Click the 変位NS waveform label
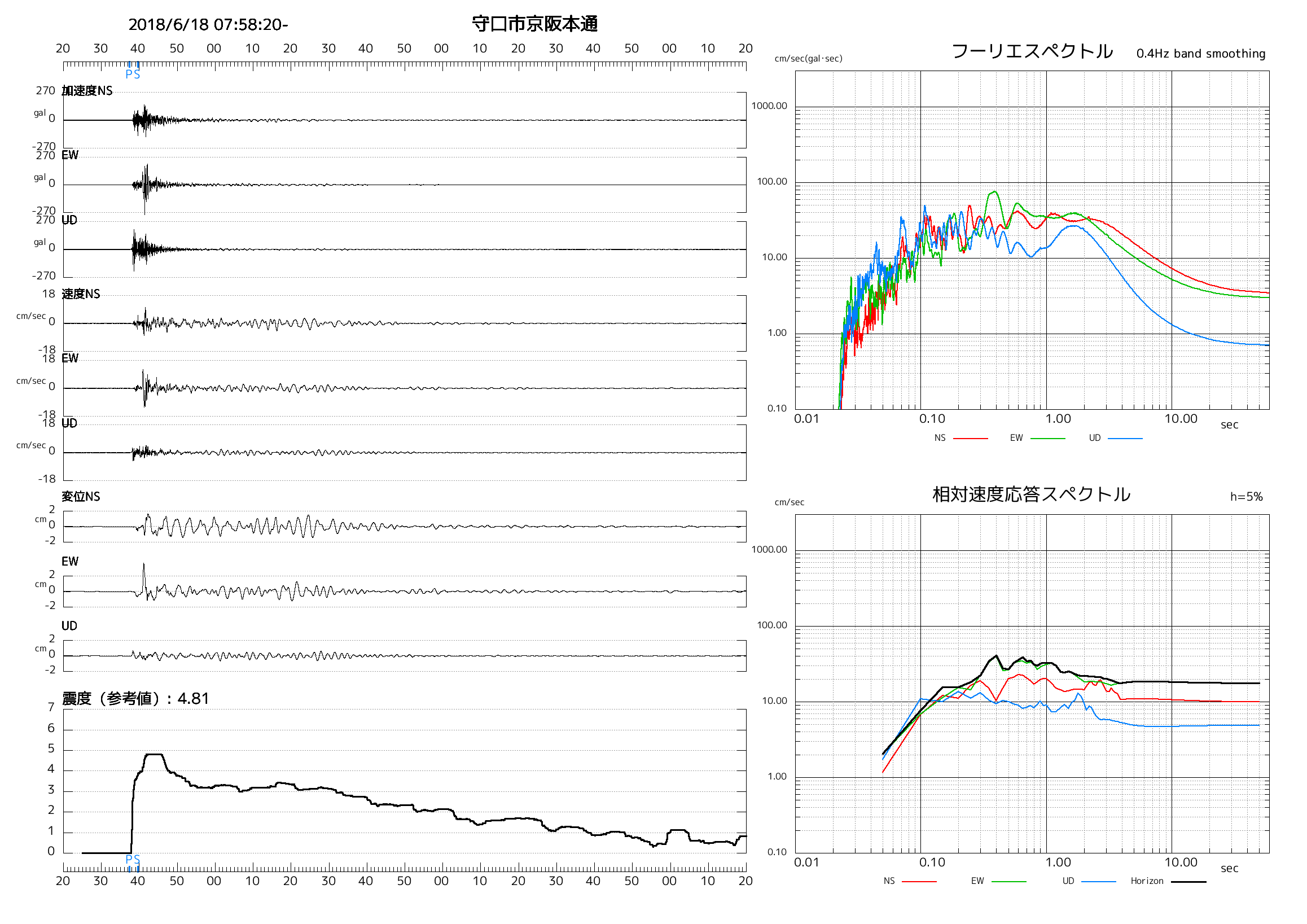This screenshot has width=1307, height=924. point(81,497)
